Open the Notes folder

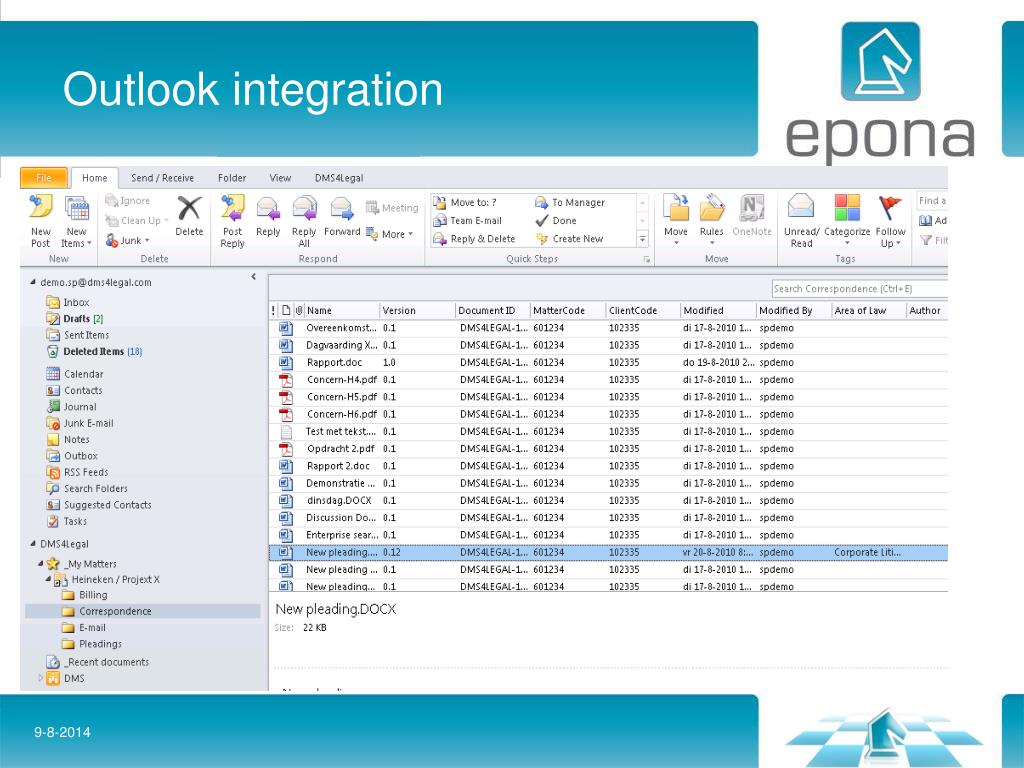(x=69, y=440)
